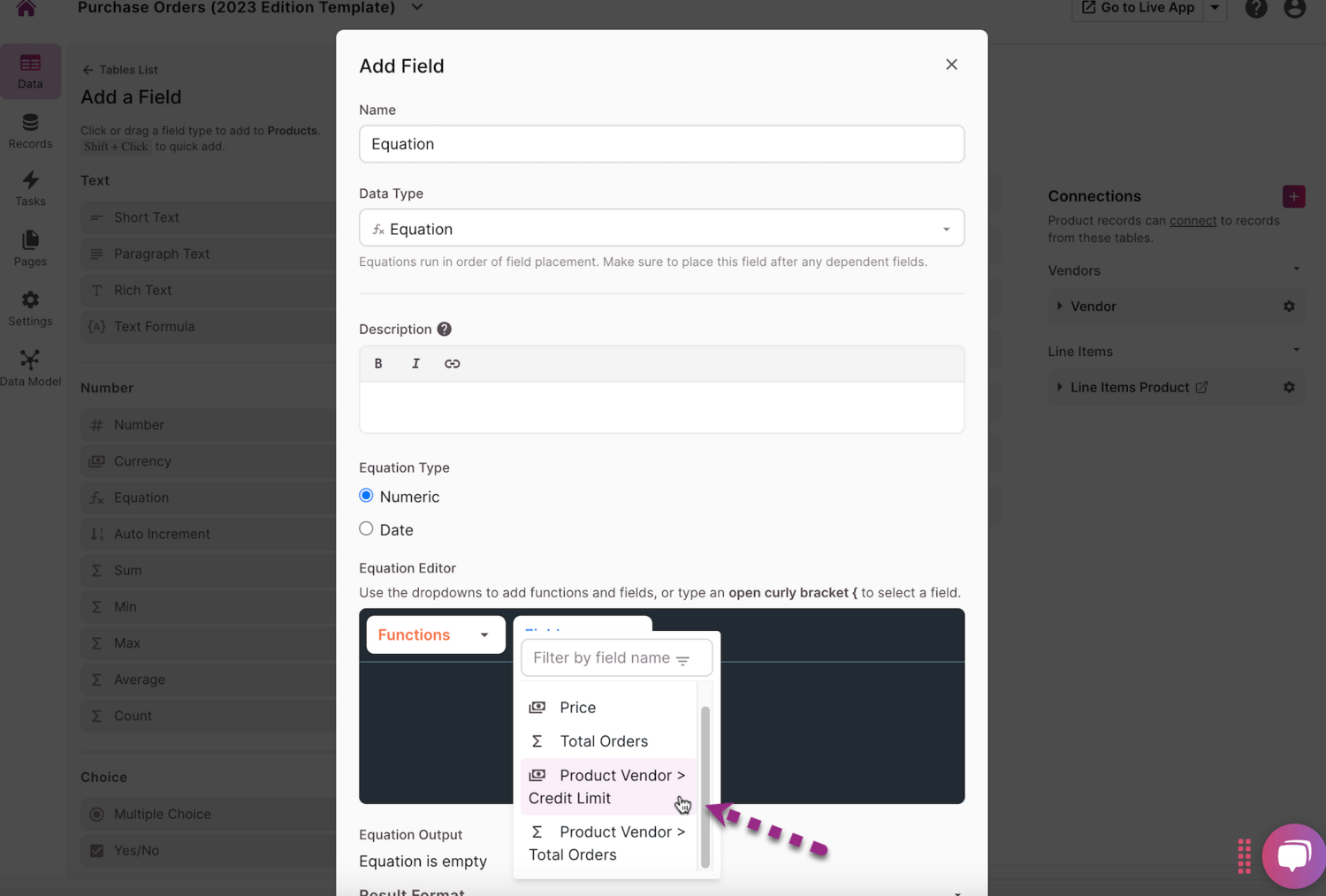This screenshot has height=896, width=1326.
Task: Click the Go to Live App button
Action: point(1138,8)
